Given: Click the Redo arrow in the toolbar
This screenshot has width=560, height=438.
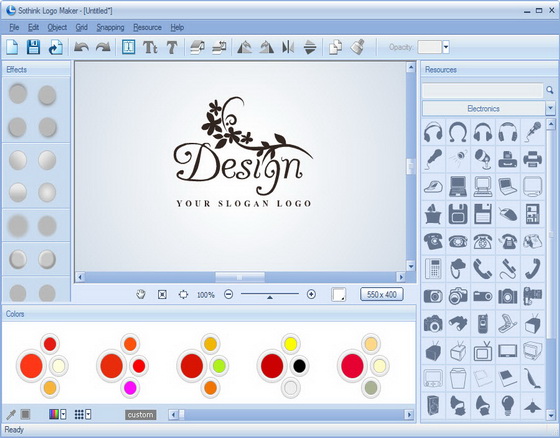Looking at the screenshot, I should pyautogui.click(x=103, y=47).
